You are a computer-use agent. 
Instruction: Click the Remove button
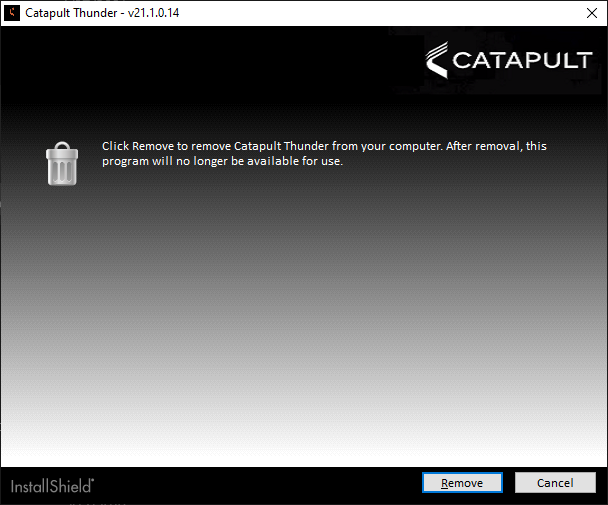(462, 483)
